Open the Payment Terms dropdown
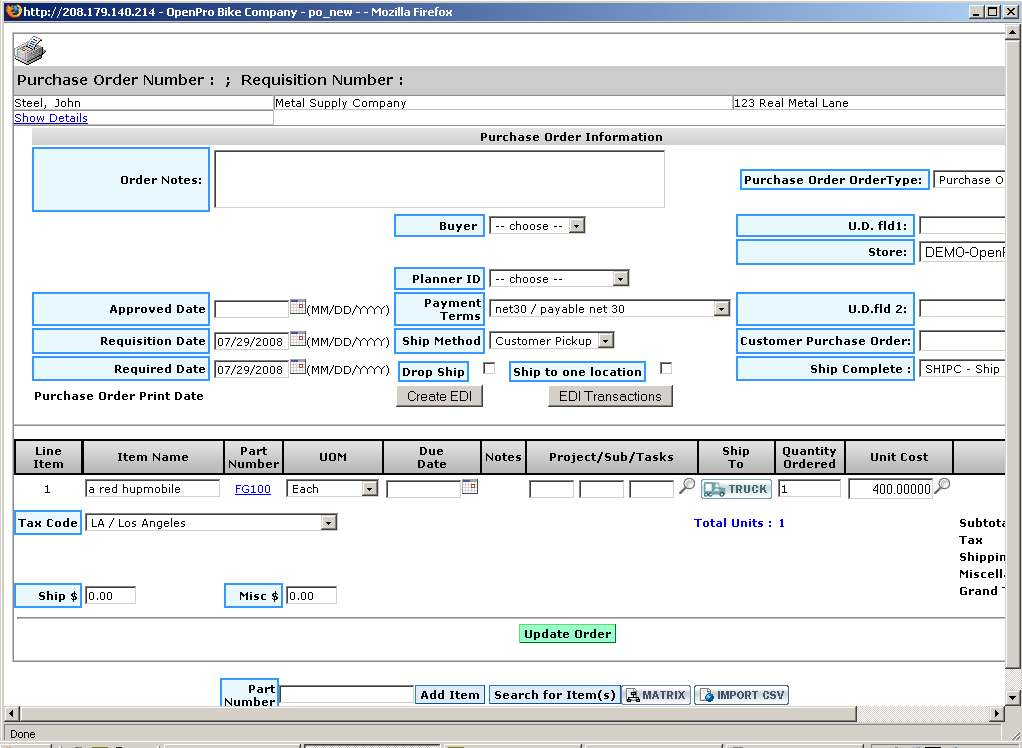 click(x=721, y=309)
